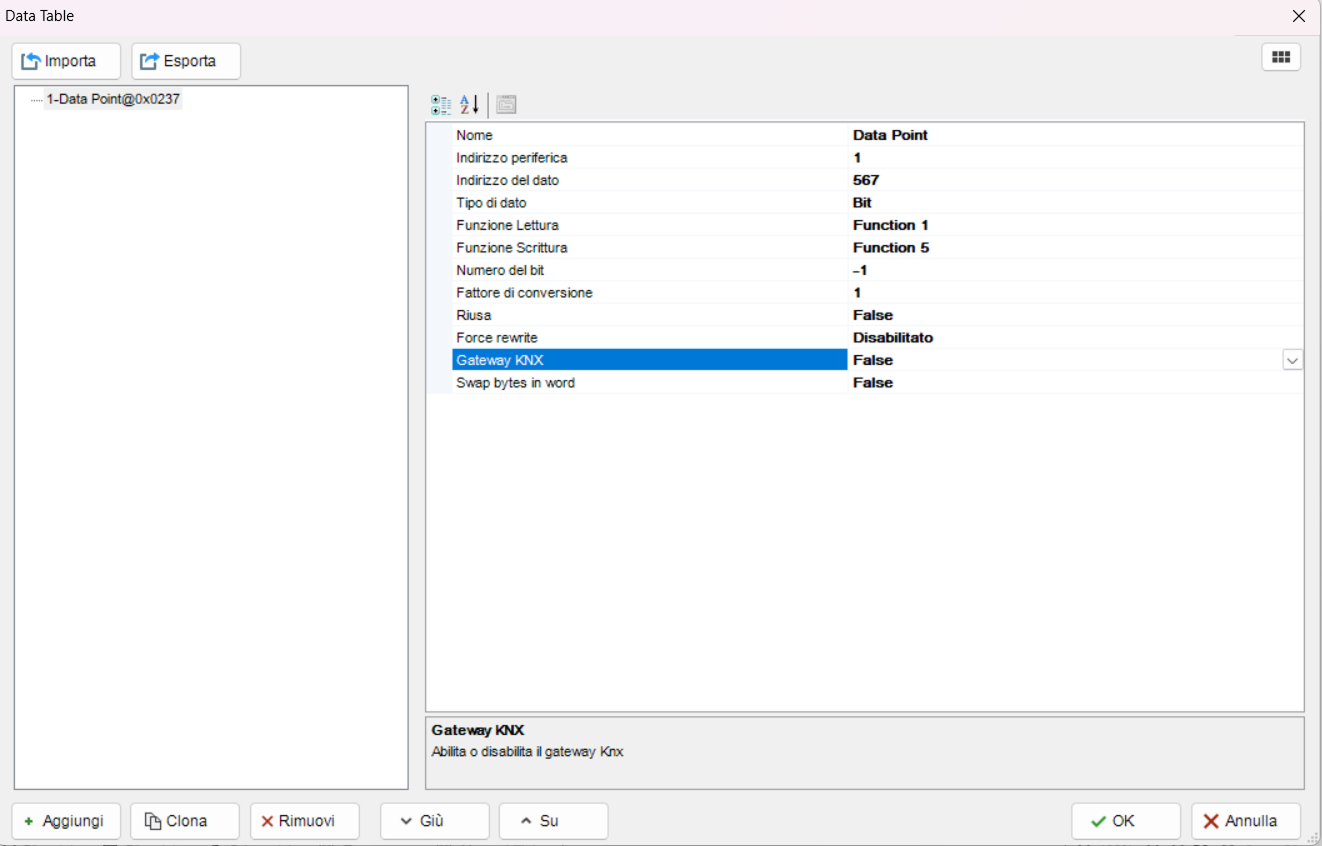1322x846 pixels.
Task: Clone the data point with Clona
Action: point(185,821)
